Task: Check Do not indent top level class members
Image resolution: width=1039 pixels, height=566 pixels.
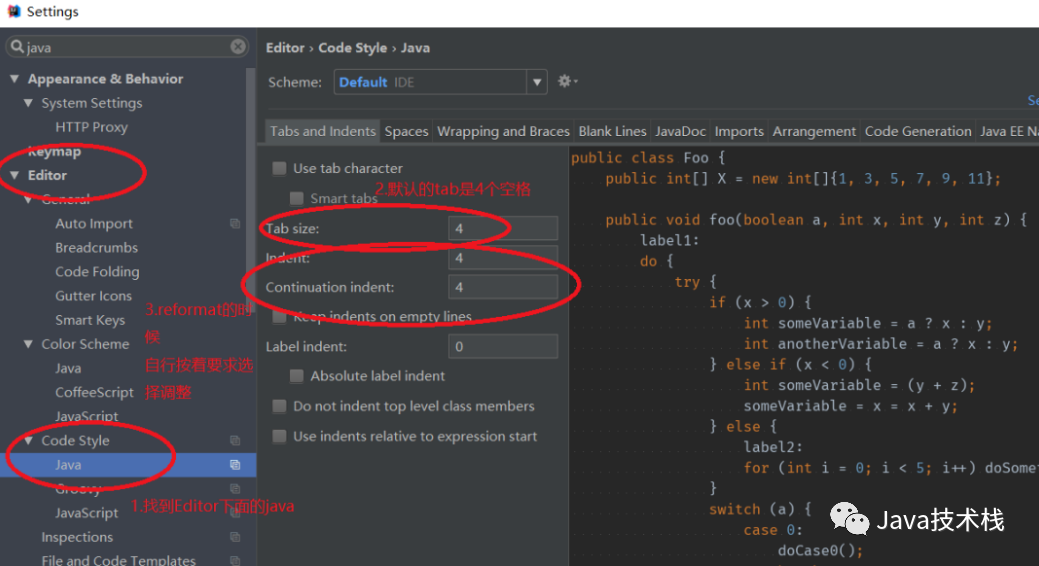Action: point(280,406)
